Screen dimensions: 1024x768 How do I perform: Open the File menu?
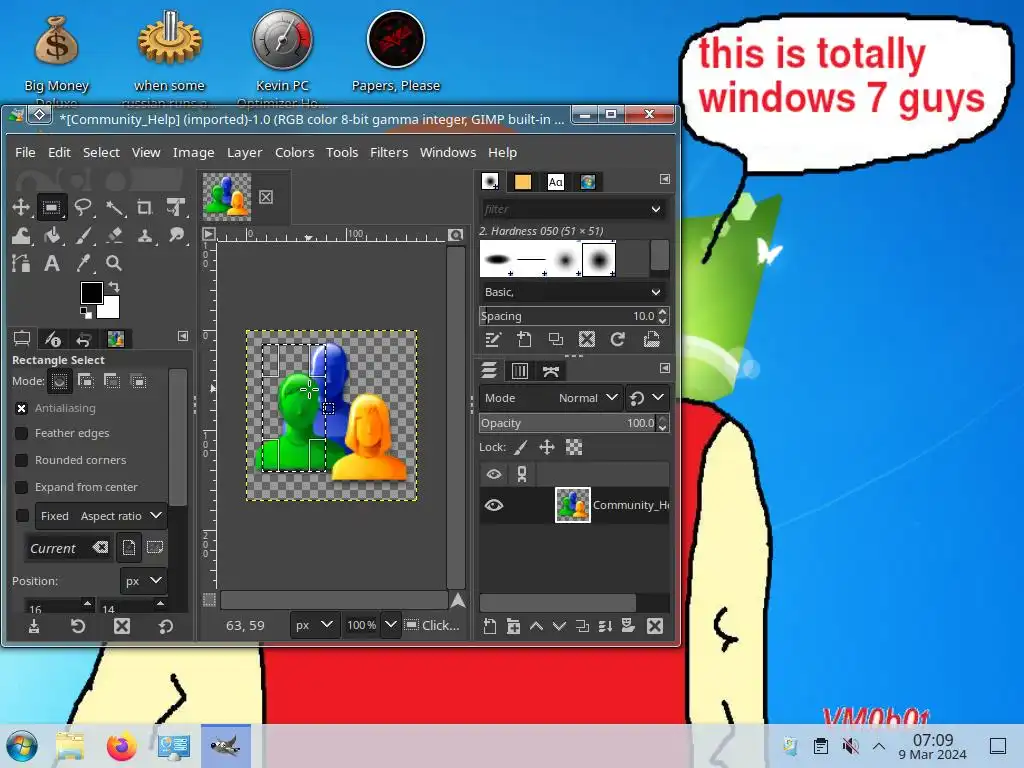[x=25, y=152]
